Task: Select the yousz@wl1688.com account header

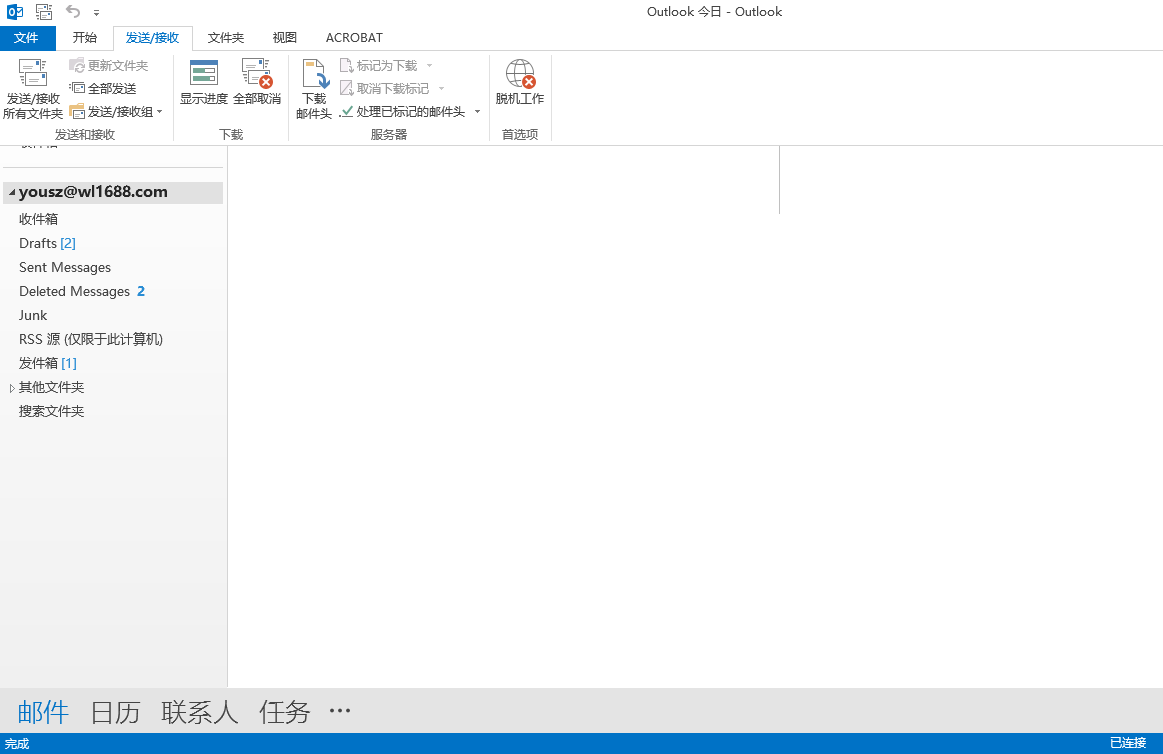Action: point(113,193)
